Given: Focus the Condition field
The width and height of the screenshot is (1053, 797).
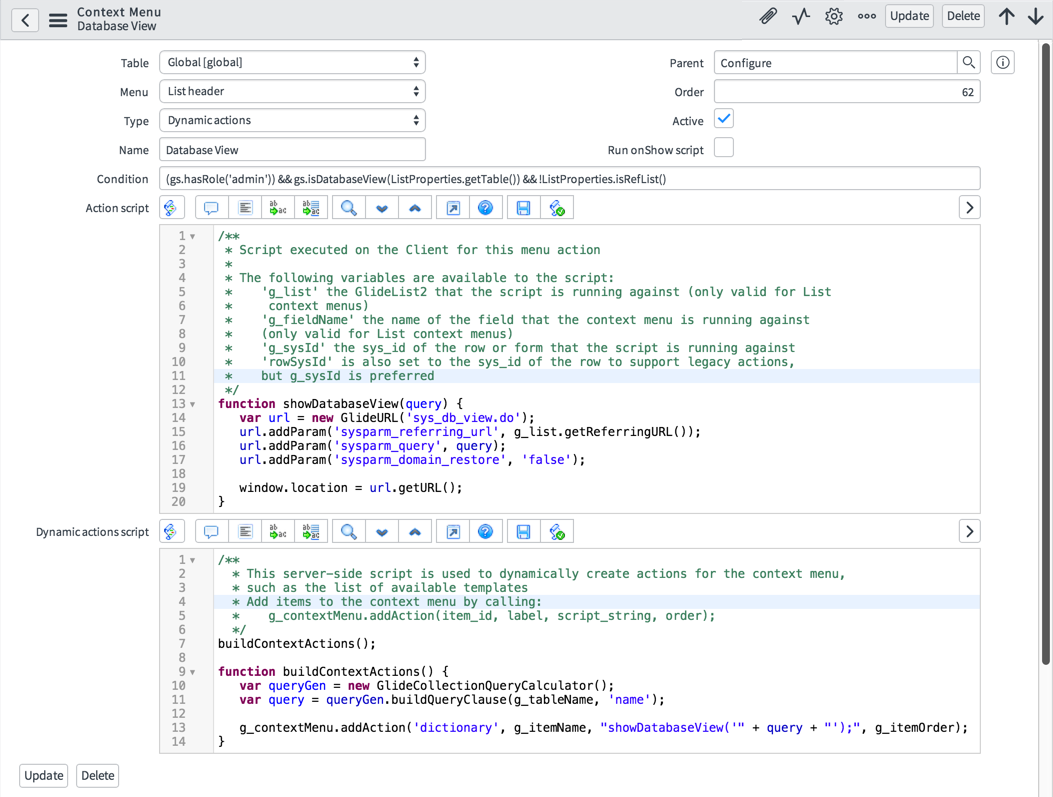Looking at the screenshot, I should pos(569,179).
